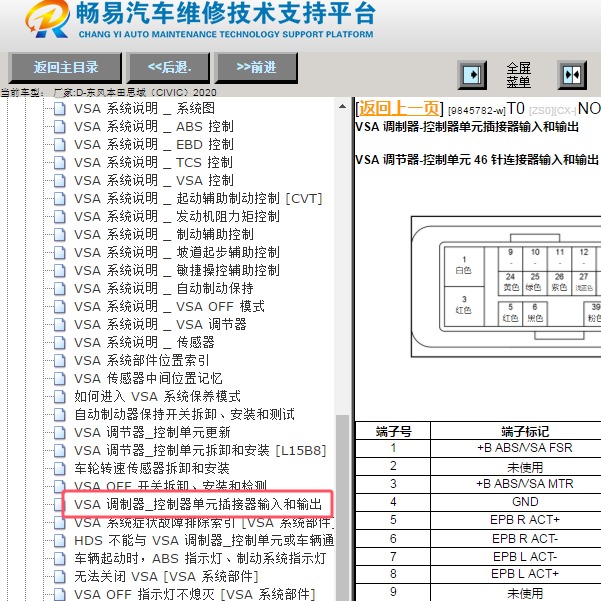Select 如何进入 VSA 系统保养模式
601x601 pixels.
click(x=157, y=397)
